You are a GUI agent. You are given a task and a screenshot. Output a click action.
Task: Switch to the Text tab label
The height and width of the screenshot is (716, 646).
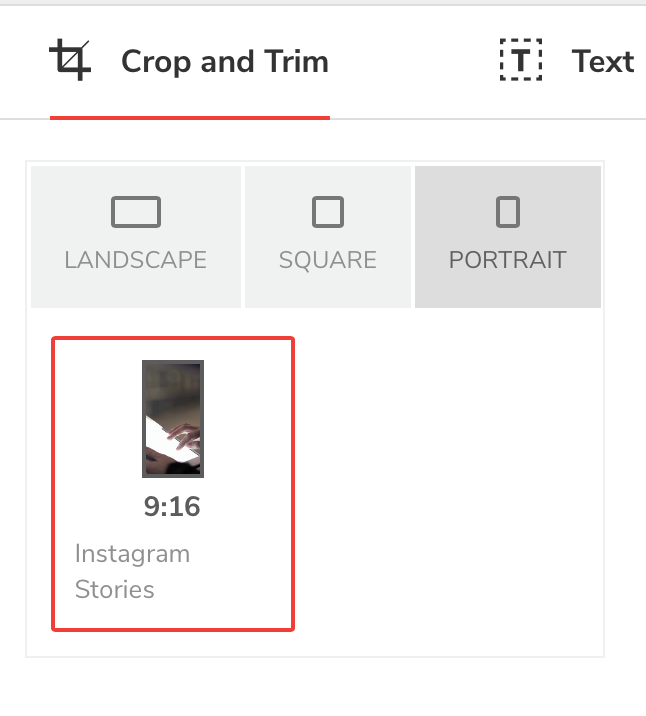(603, 62)
